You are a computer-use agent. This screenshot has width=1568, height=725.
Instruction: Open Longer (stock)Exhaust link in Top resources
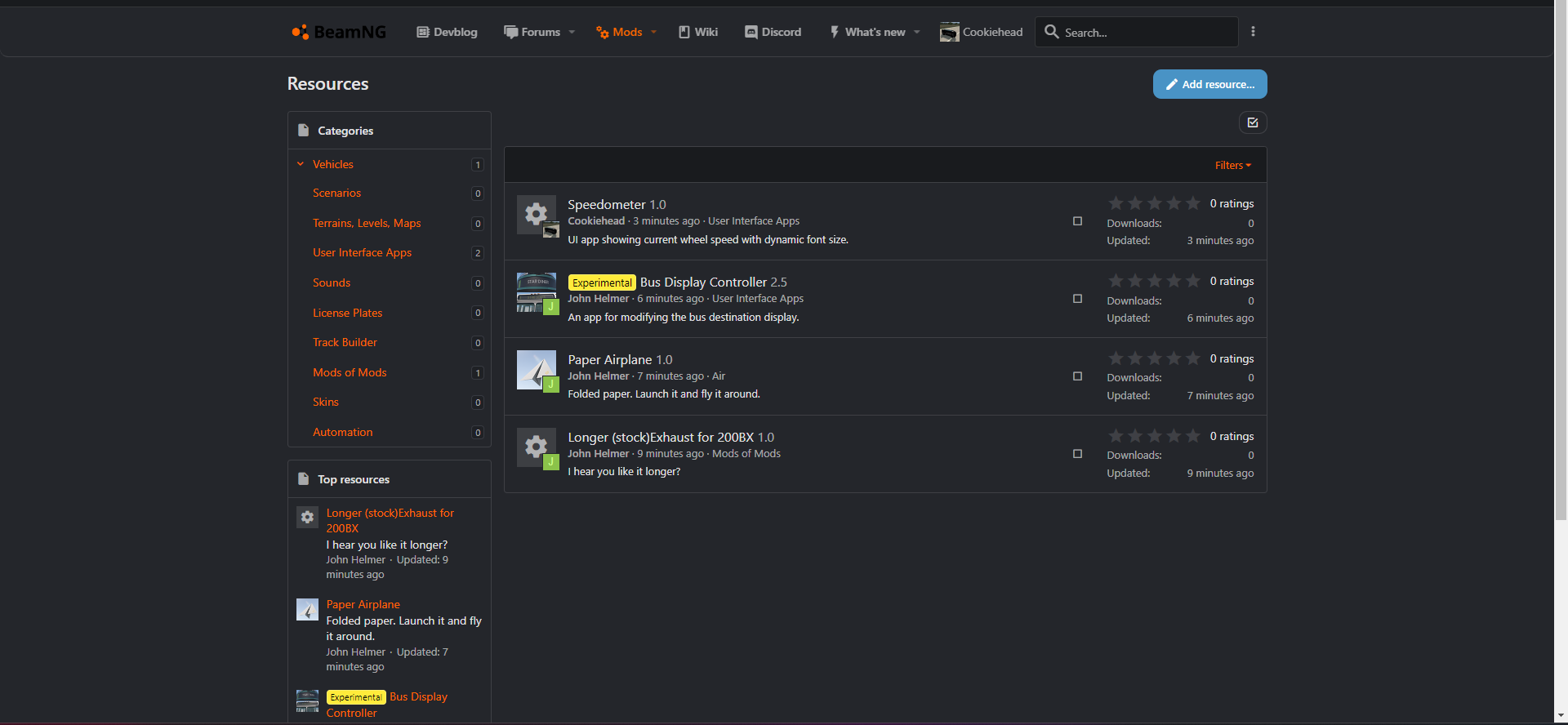(x=390, y=521)
